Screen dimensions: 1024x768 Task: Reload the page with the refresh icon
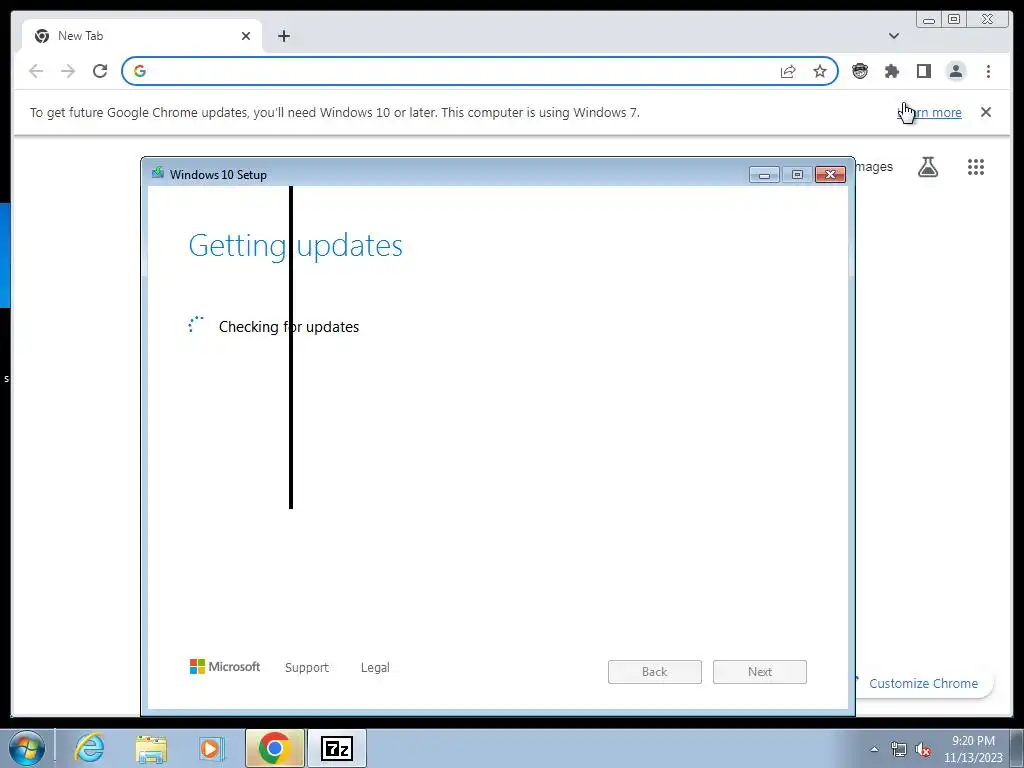point(100,71)
